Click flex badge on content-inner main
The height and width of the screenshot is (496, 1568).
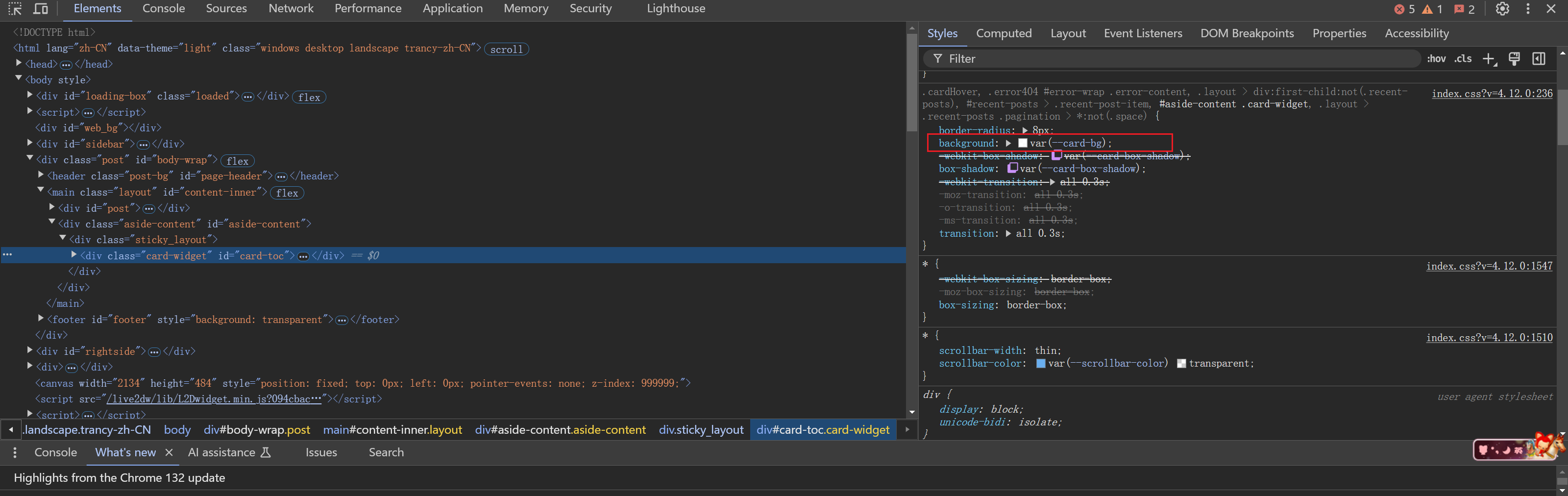tap(287, 193)
